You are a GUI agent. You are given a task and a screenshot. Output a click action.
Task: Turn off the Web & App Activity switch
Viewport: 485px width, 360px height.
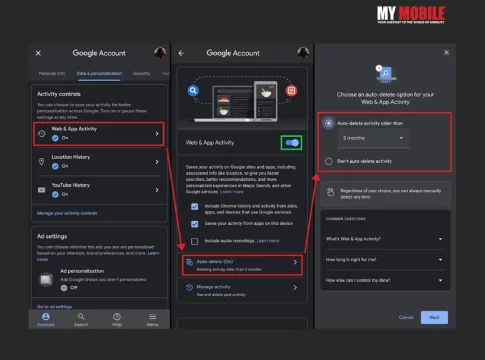pos(292,143)
